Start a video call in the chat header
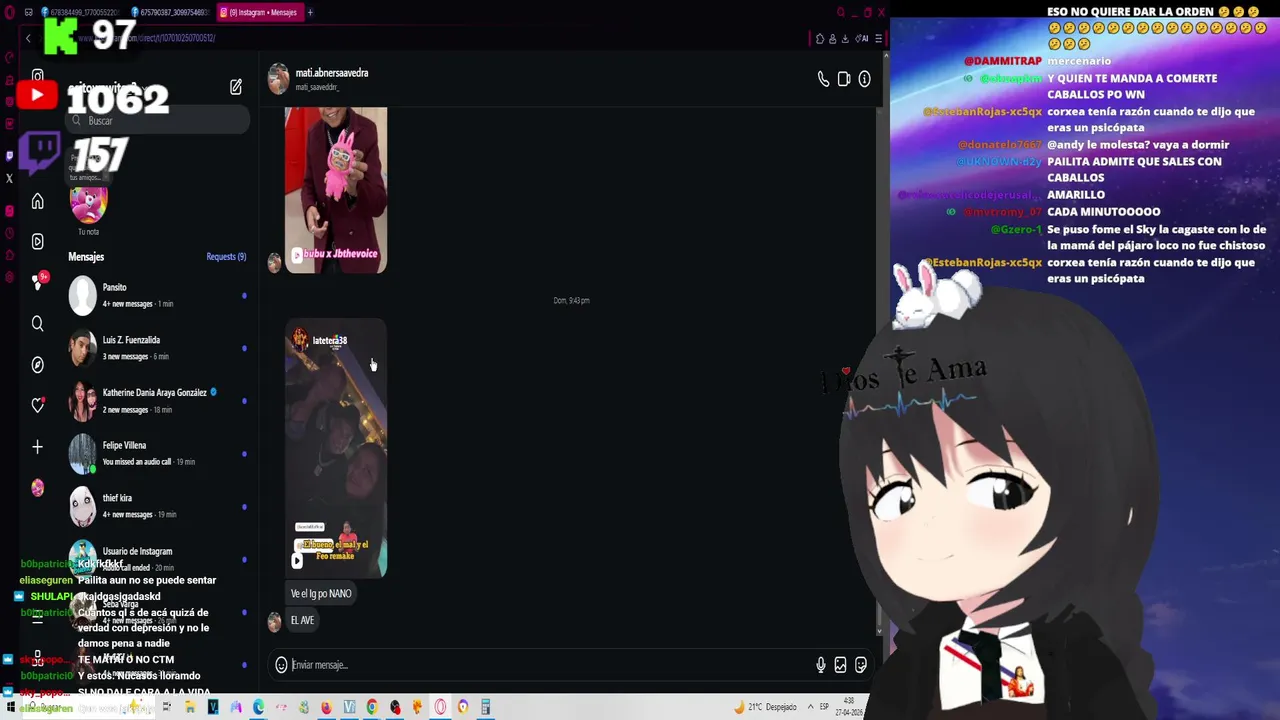1280x720 pixels. pyautogui.click(x=844, y=79)
